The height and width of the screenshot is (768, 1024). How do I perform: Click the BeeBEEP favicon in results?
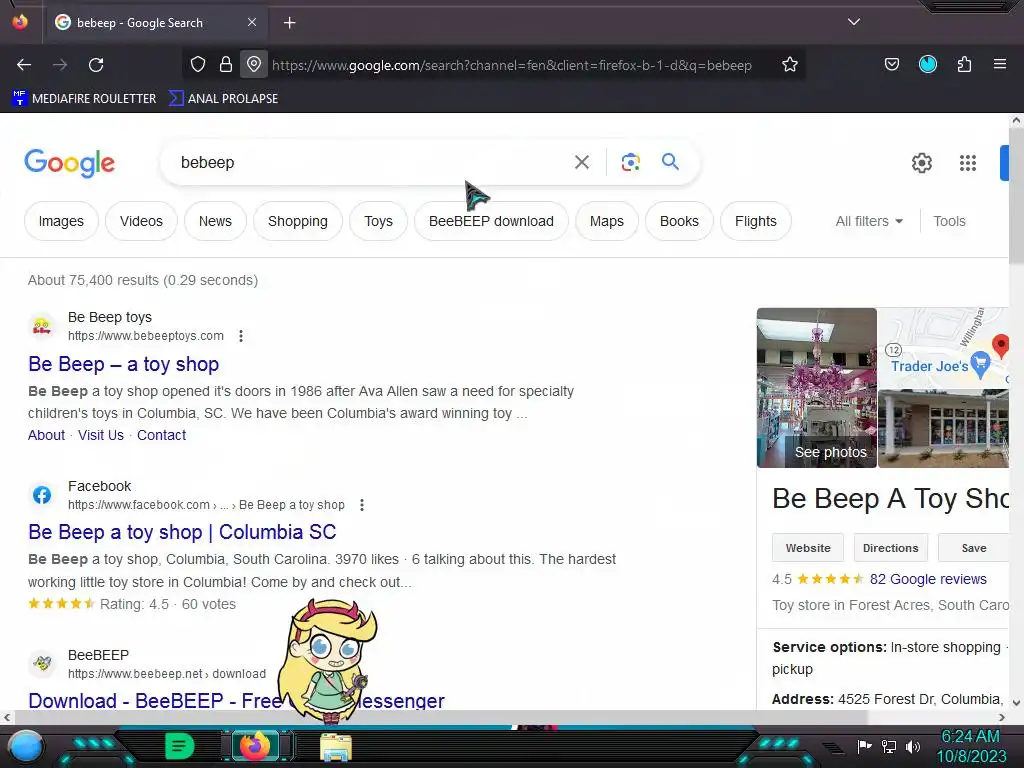(x=42, y=664)
